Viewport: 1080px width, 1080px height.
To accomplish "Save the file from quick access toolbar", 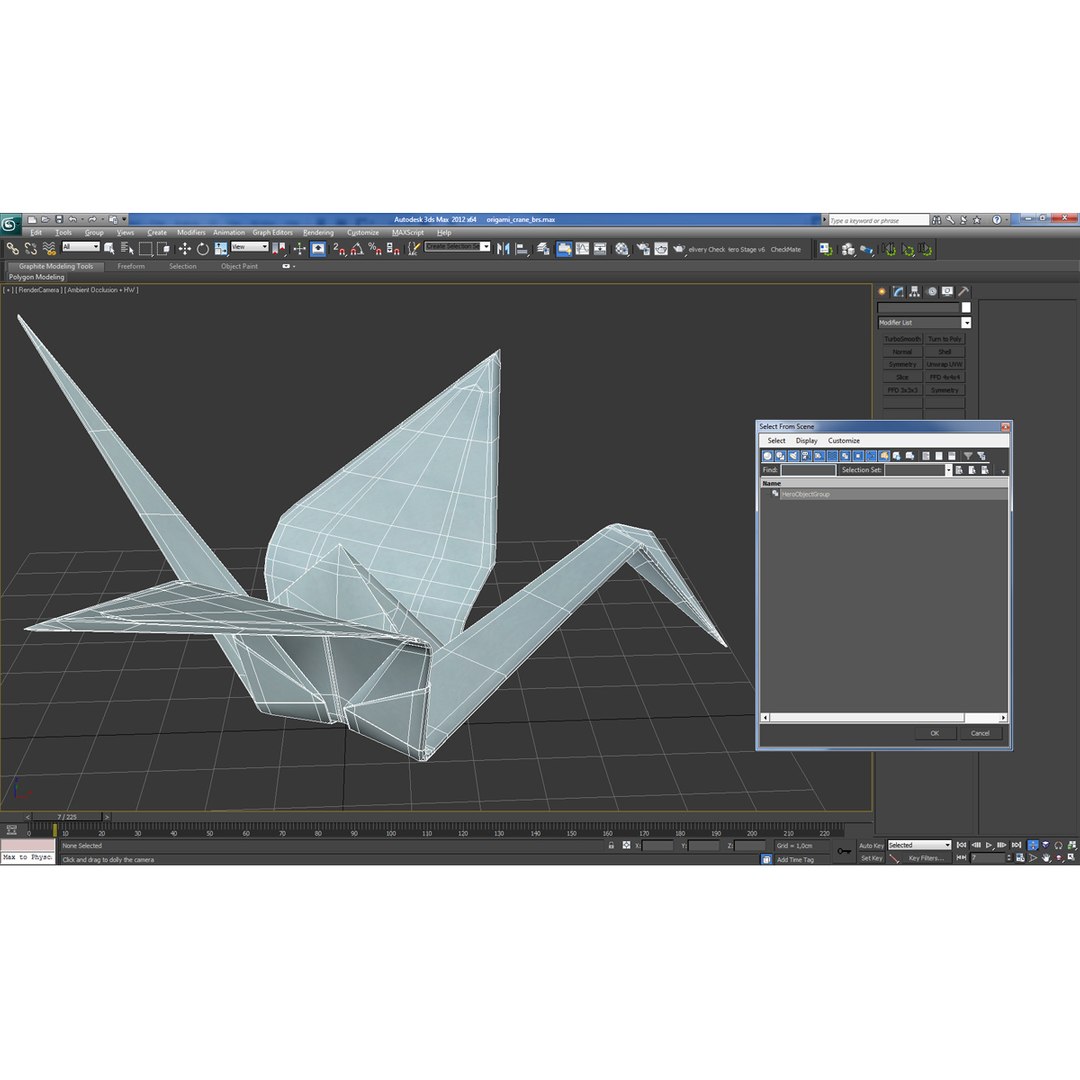I will click(x=59, y=220).
